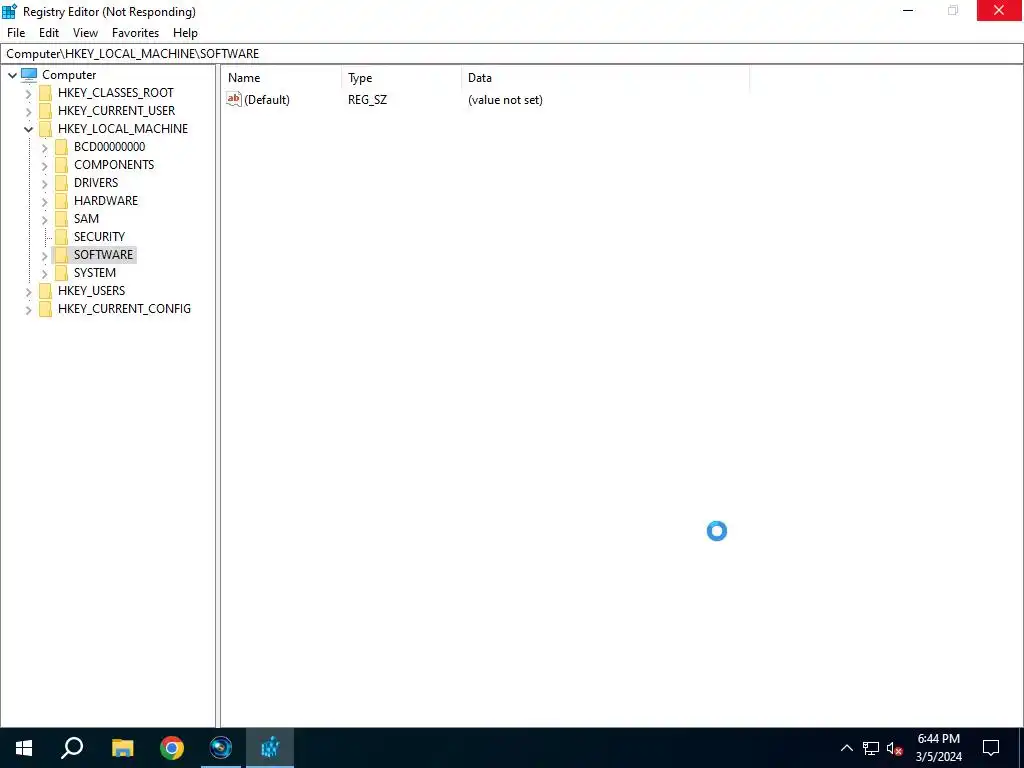This screenshot has height=768, width=1024.
Task: Select the Computer icon in tree
Action: click(x=29, y=74)
